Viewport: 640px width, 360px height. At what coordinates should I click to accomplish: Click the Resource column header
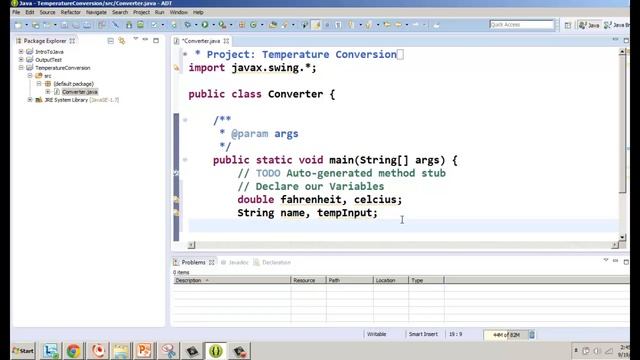pyautogui.click(x=308, y=280)
